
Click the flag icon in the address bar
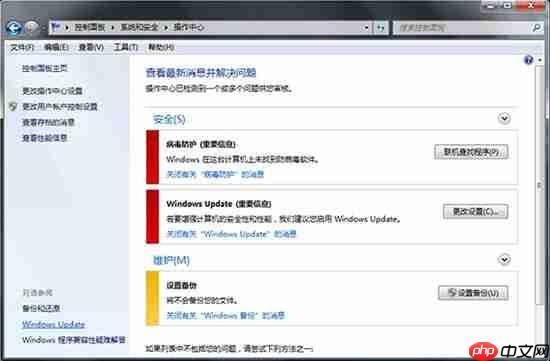[55, 27]
